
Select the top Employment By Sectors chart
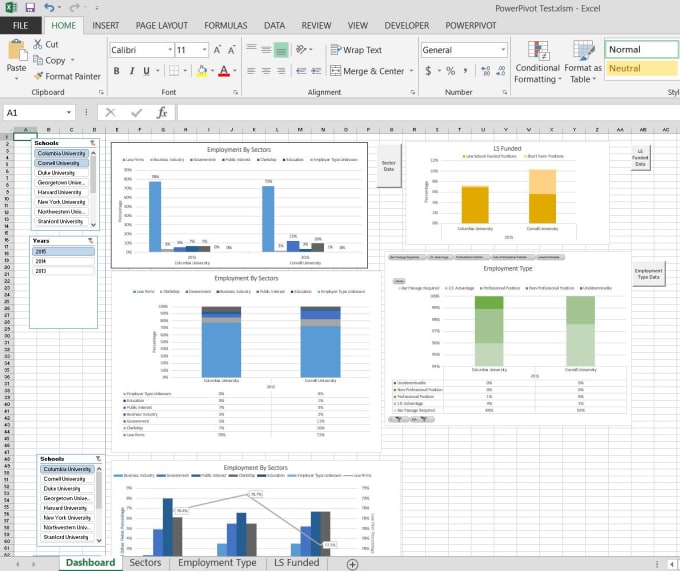coord(239,206)
